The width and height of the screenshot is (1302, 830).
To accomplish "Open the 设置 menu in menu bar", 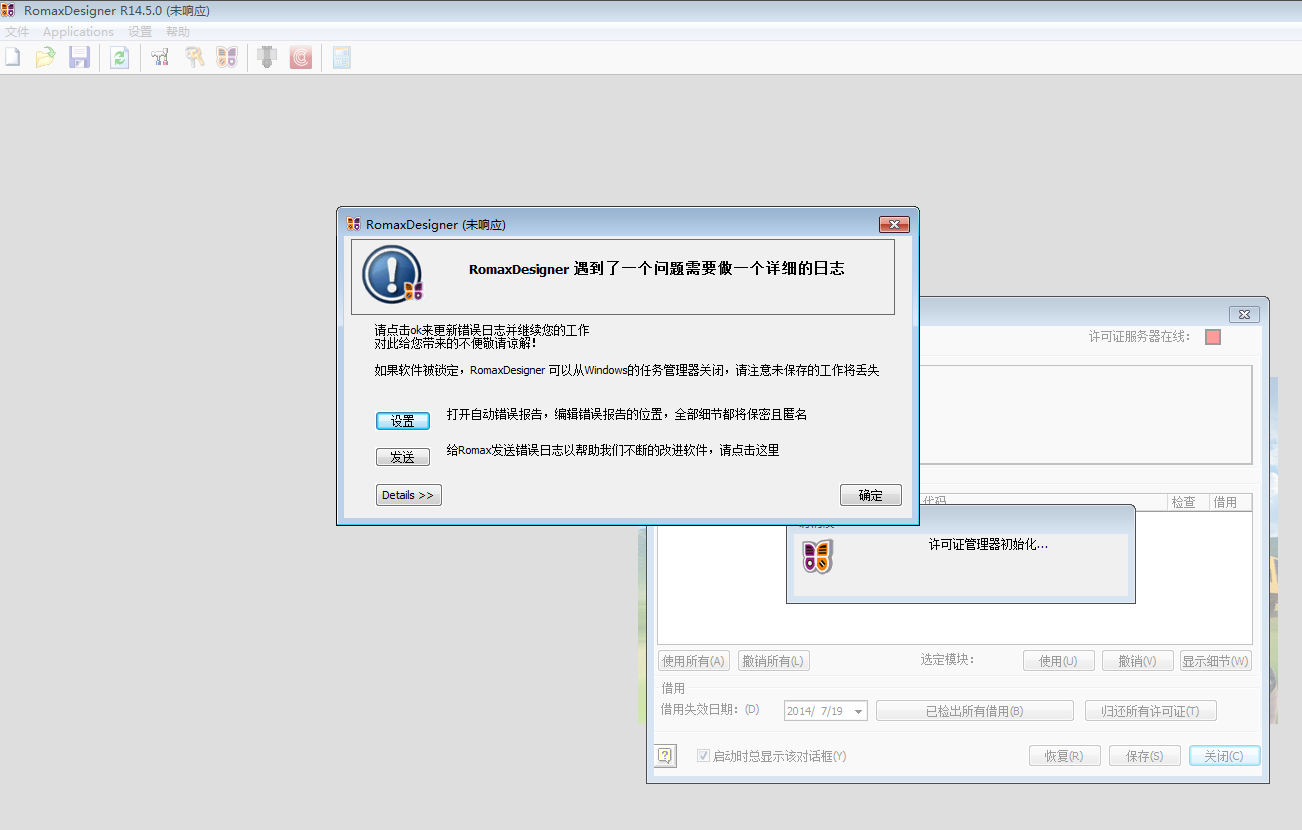I will (x=140, y=32).
